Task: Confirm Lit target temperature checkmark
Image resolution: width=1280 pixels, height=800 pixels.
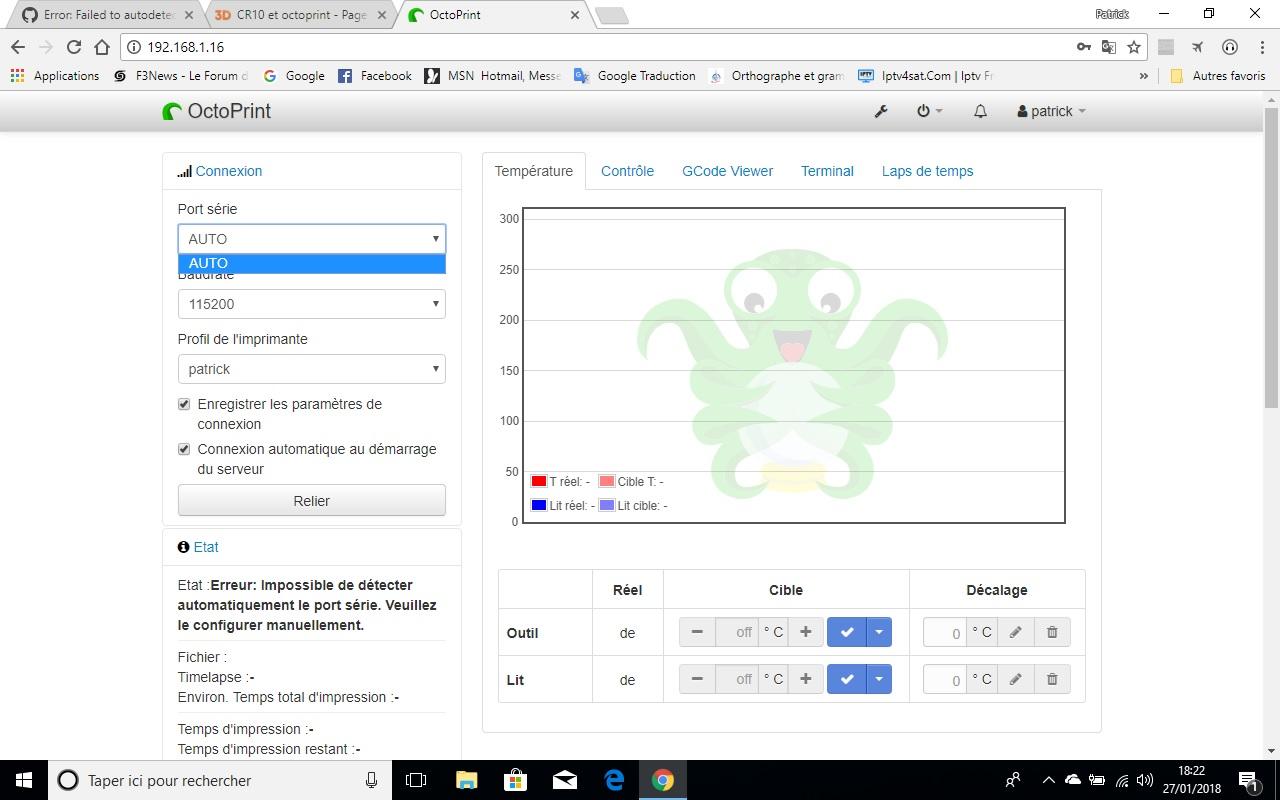Action: tap(846, 679)
